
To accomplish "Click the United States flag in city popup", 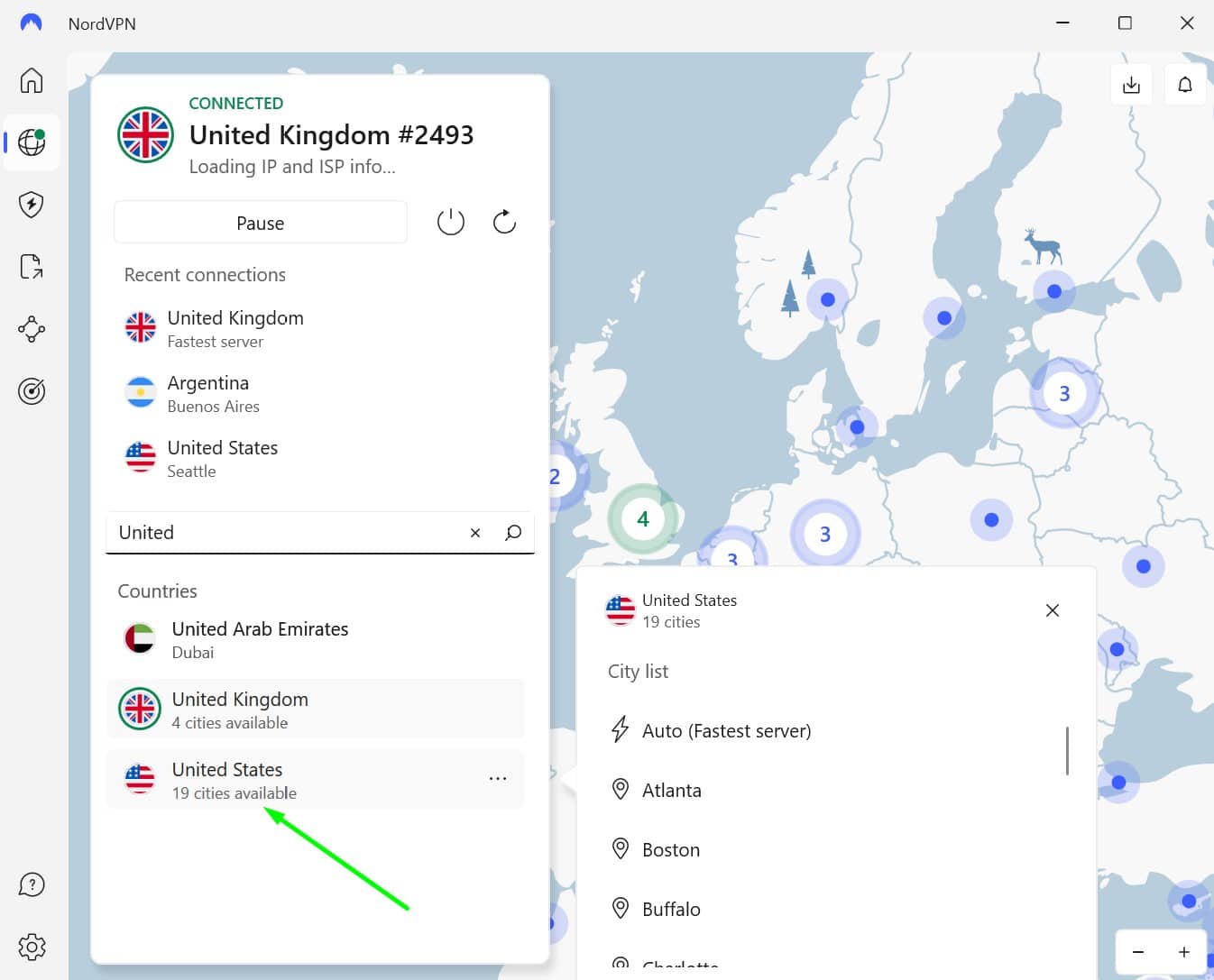I will 621,610.
